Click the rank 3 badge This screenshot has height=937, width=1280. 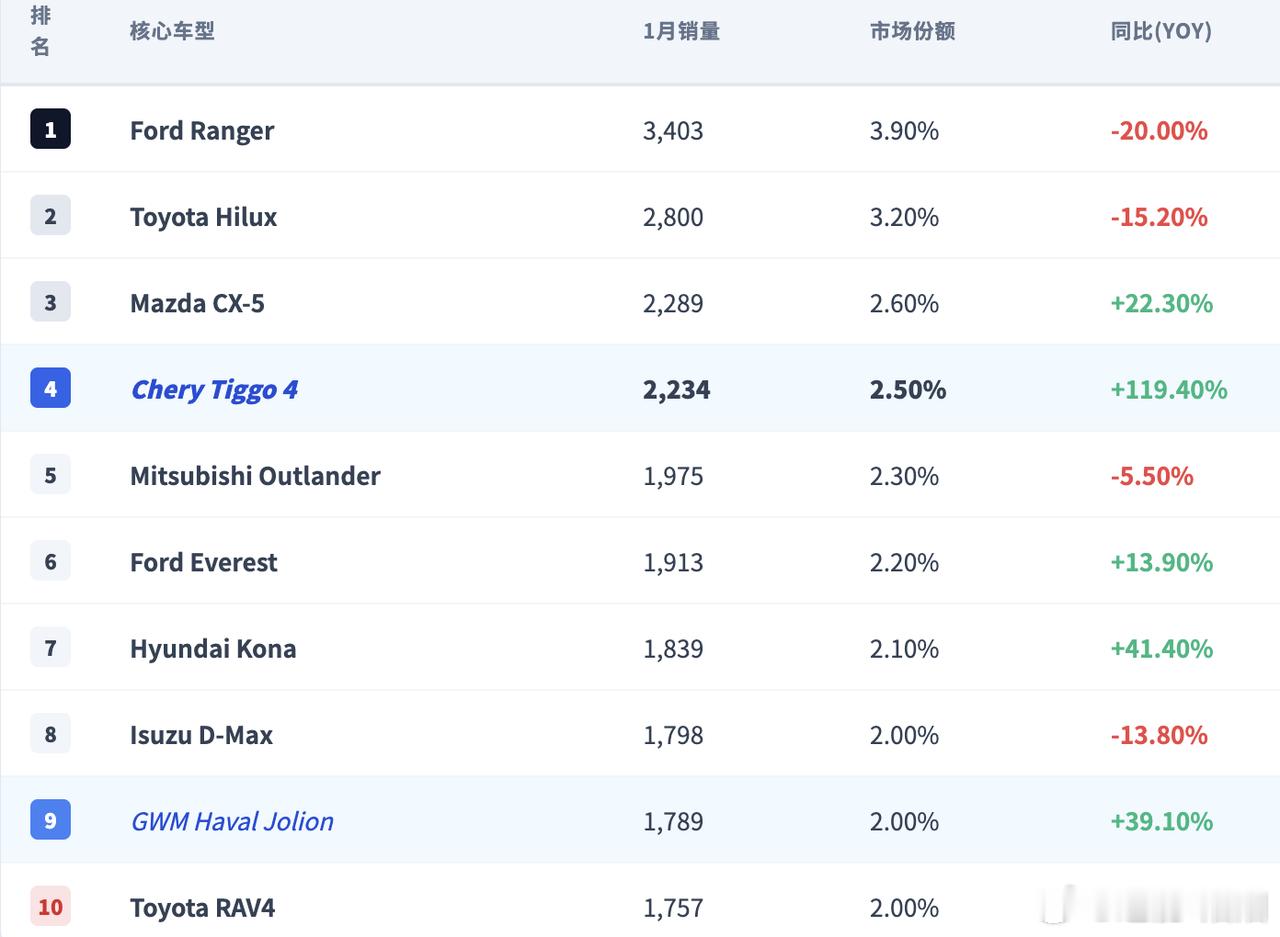(x=50, y=302)
